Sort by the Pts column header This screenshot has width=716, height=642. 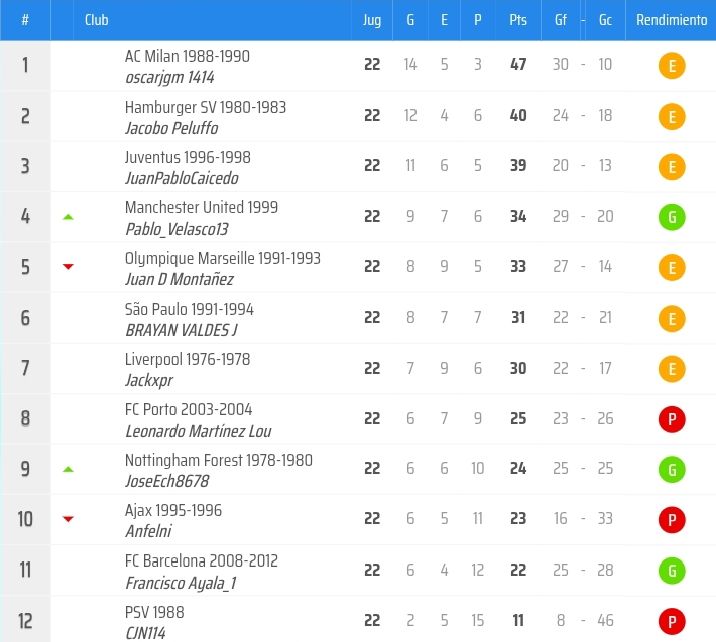click(x=517, y=20)
